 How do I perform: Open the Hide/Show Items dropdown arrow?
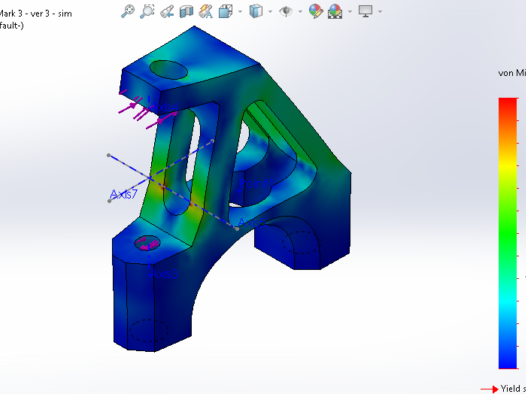[x=300, y=11]
